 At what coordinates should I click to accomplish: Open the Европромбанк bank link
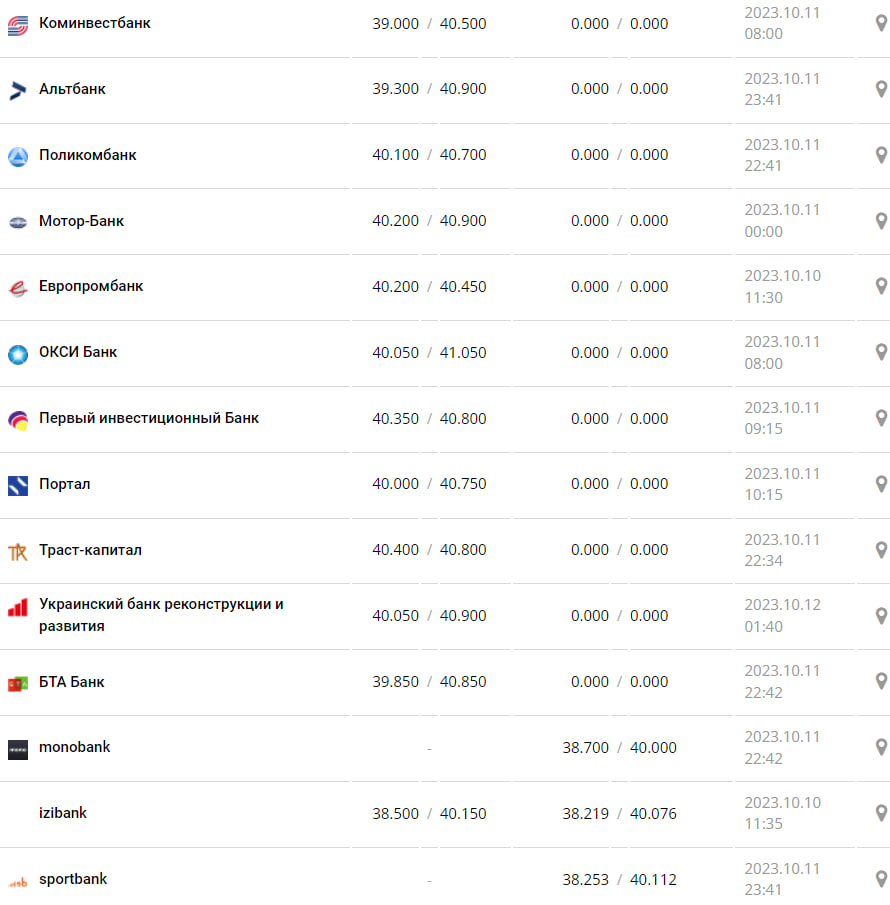click(x=91, y=286)
